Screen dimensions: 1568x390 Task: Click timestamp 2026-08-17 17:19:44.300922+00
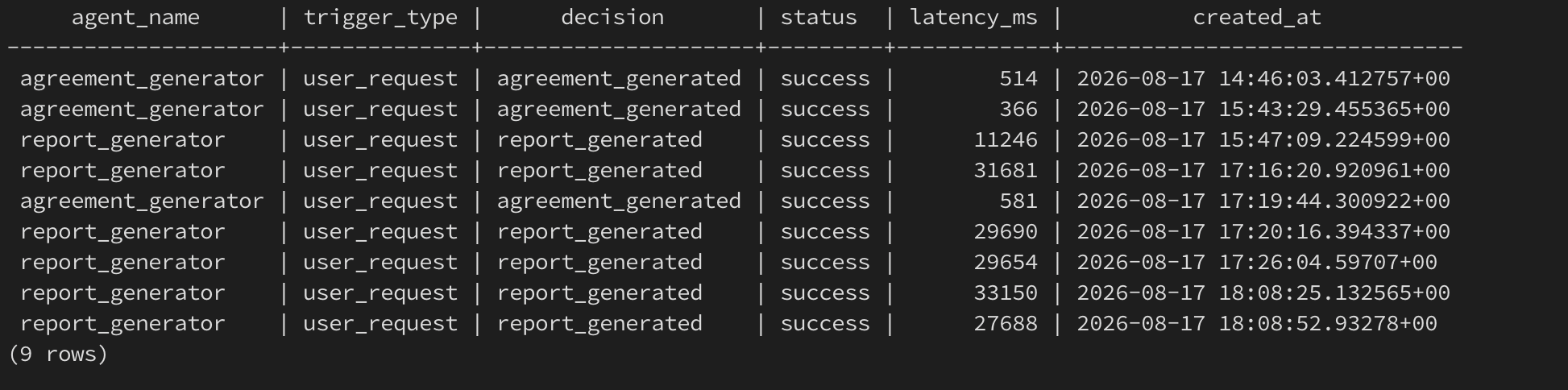coord(1263,201)
